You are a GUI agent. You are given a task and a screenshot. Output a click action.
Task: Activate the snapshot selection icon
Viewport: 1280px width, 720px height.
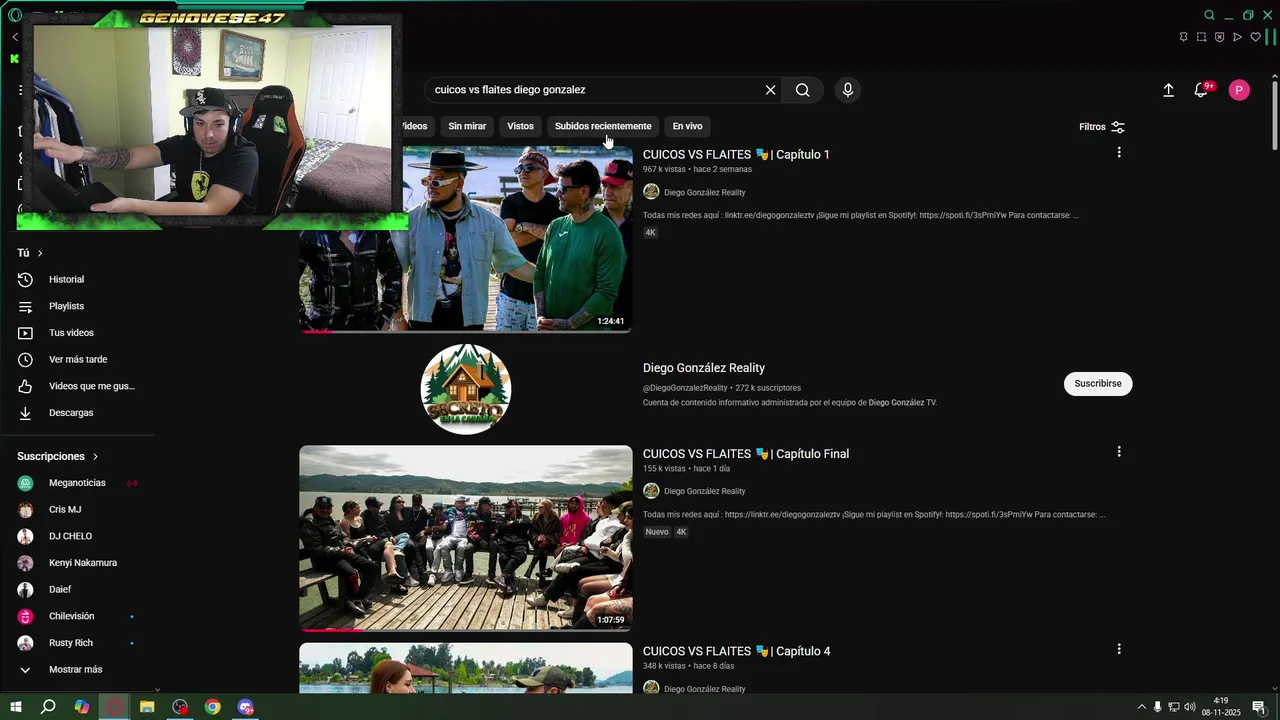tap(1201, 37)
